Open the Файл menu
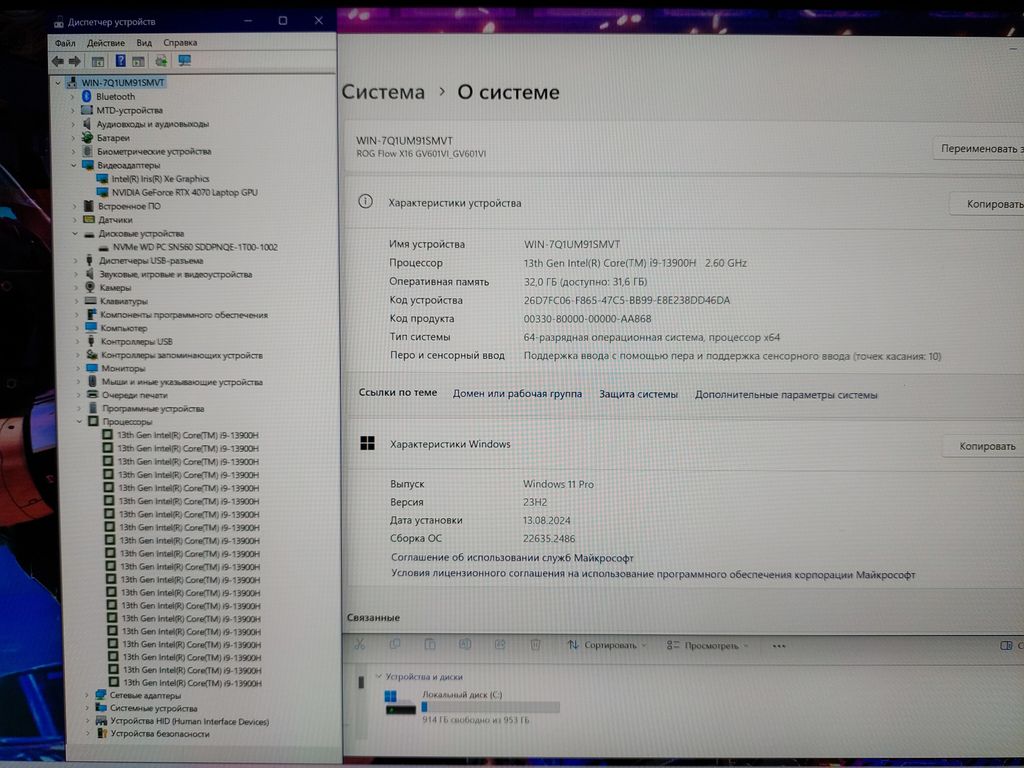Viewport: 1024px width, 768px height. (65, 43)
